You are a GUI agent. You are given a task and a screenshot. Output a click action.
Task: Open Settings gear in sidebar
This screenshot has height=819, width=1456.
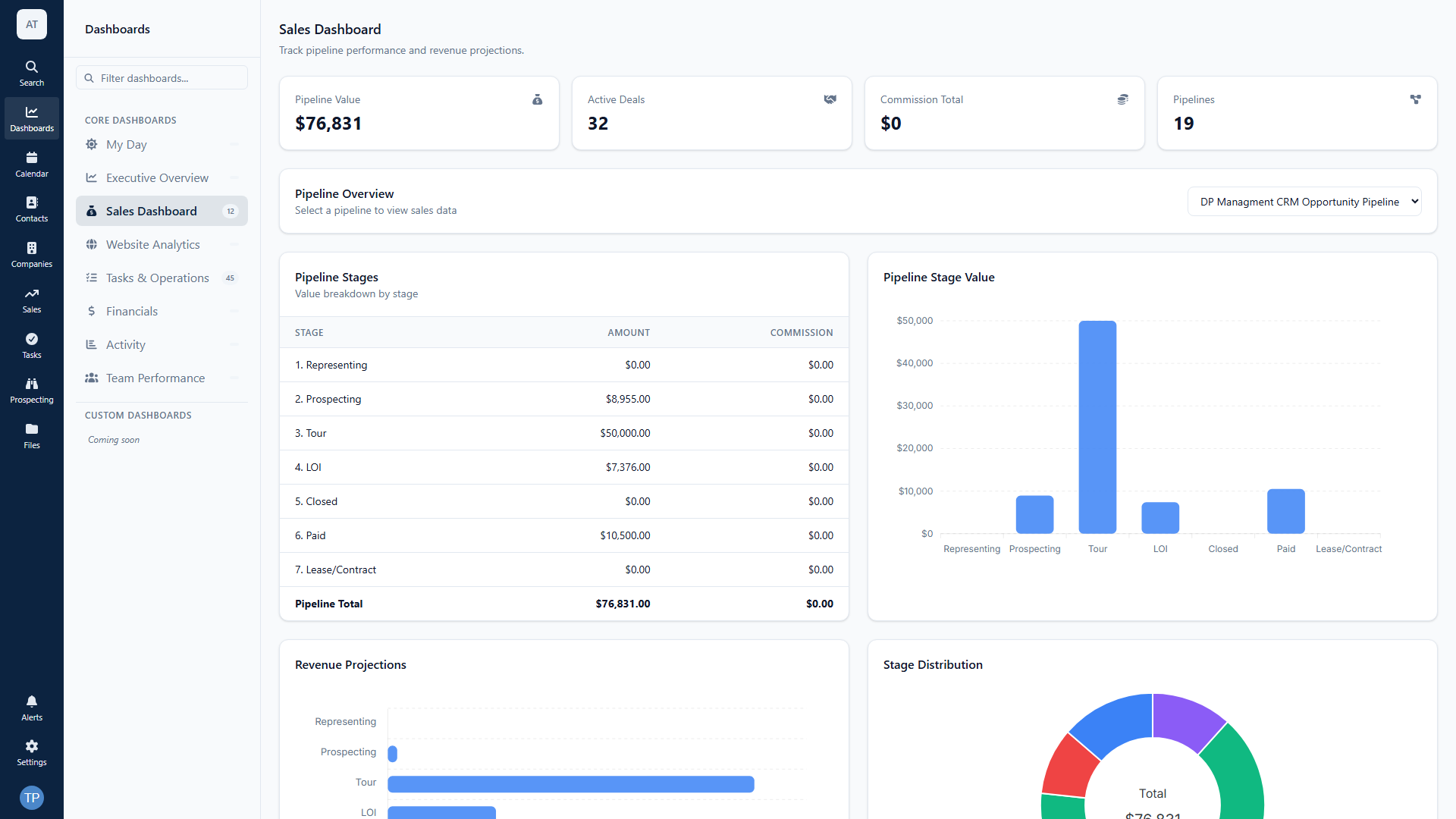point(32,753)
